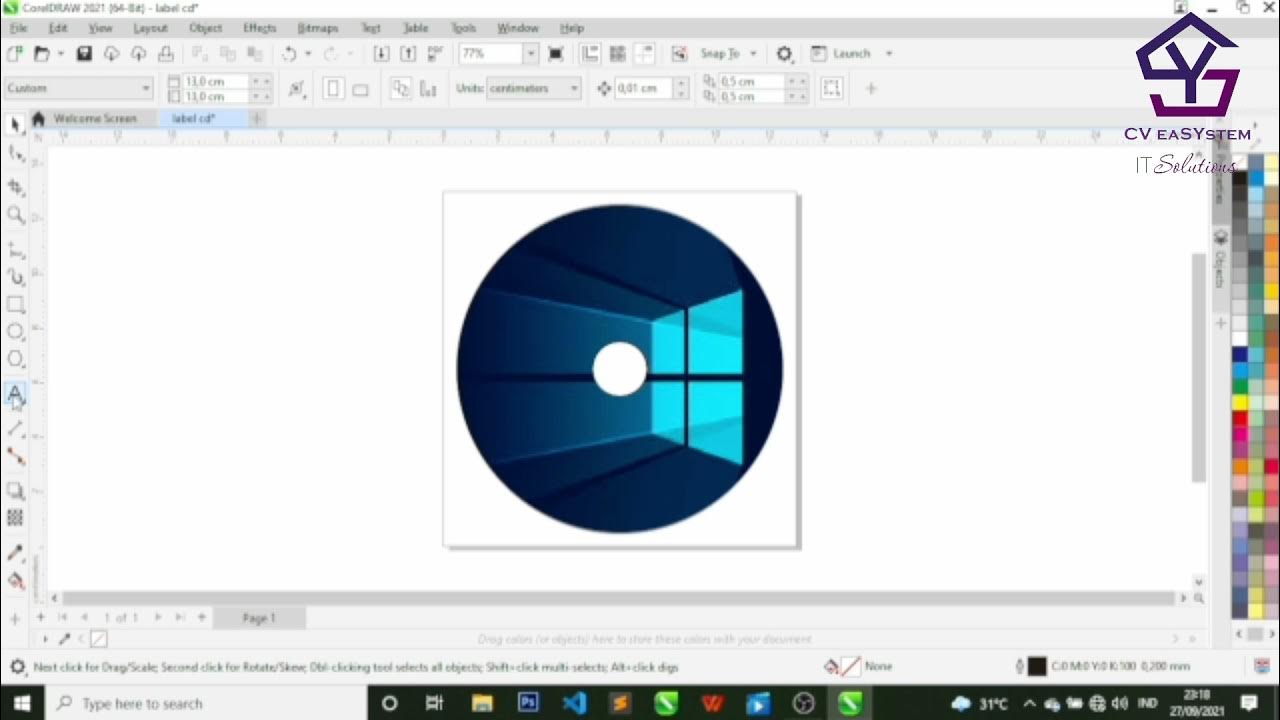Pick the yellow swatch in color palette
This screenshot has width=1280, height=720.
click(x=1240, y=402)
